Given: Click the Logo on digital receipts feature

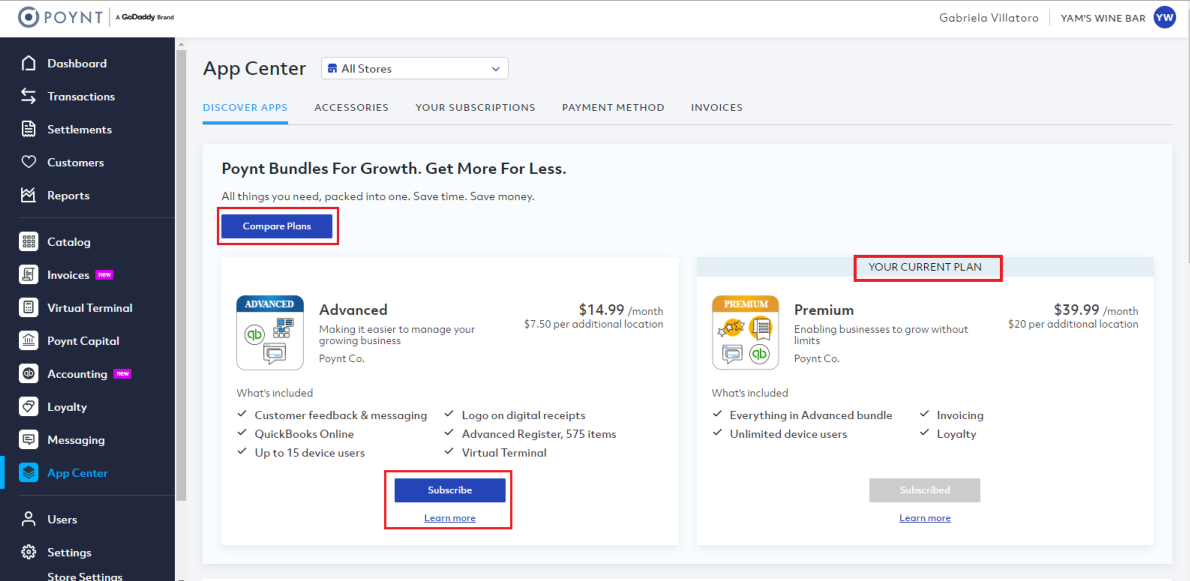Looking at the screenshot, I should [524, 415].
